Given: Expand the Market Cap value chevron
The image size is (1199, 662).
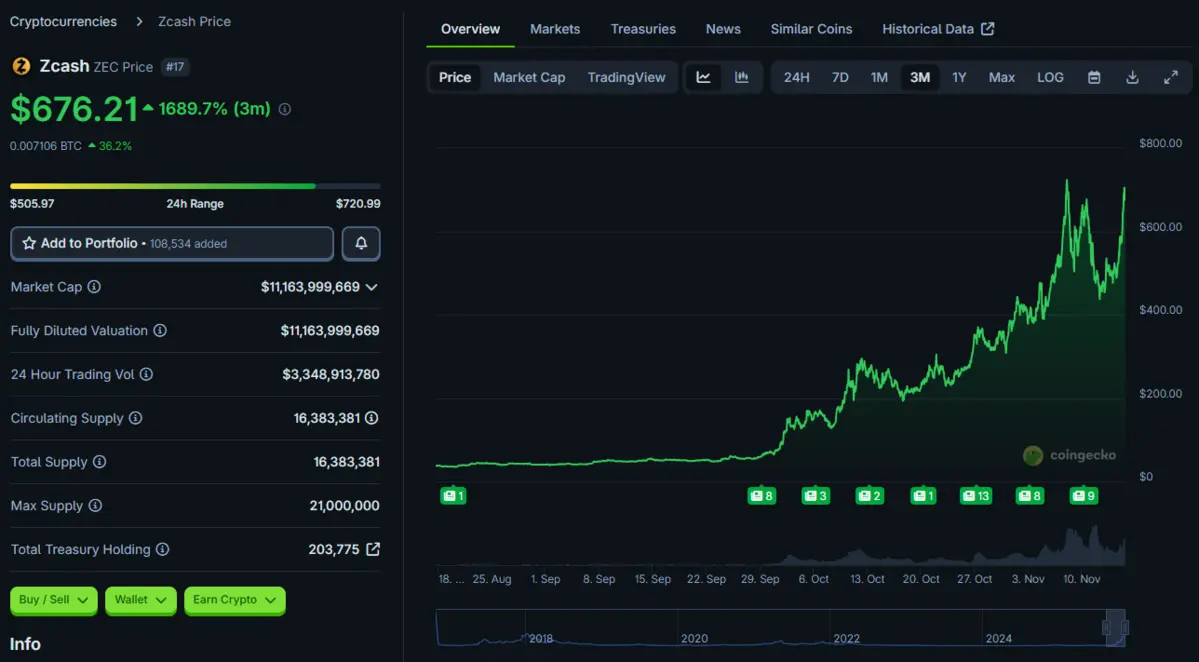Looking at the screenshot, I should tap(372, 287).
